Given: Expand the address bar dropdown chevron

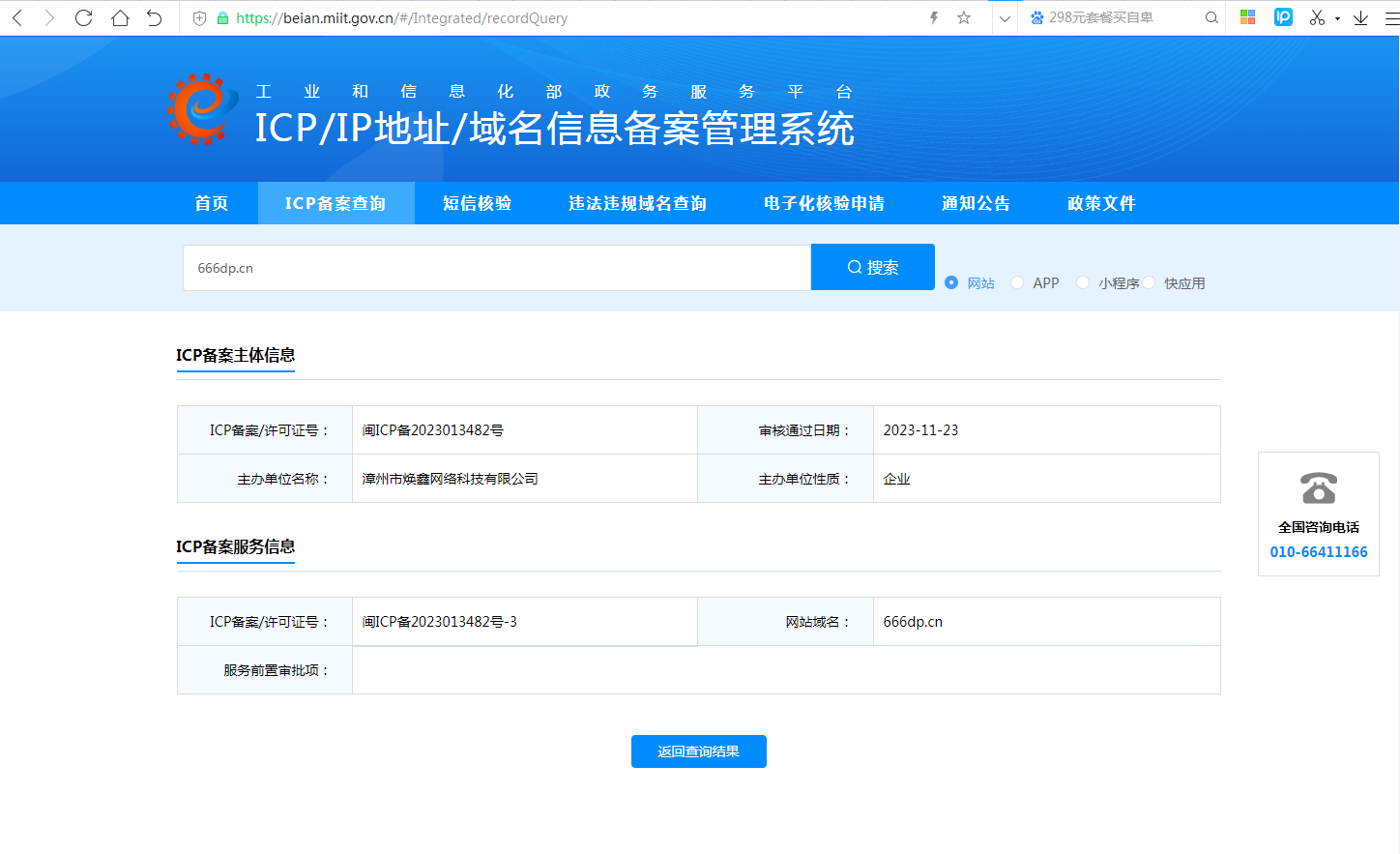Looking at the screenshot, I should (1005, 18).
